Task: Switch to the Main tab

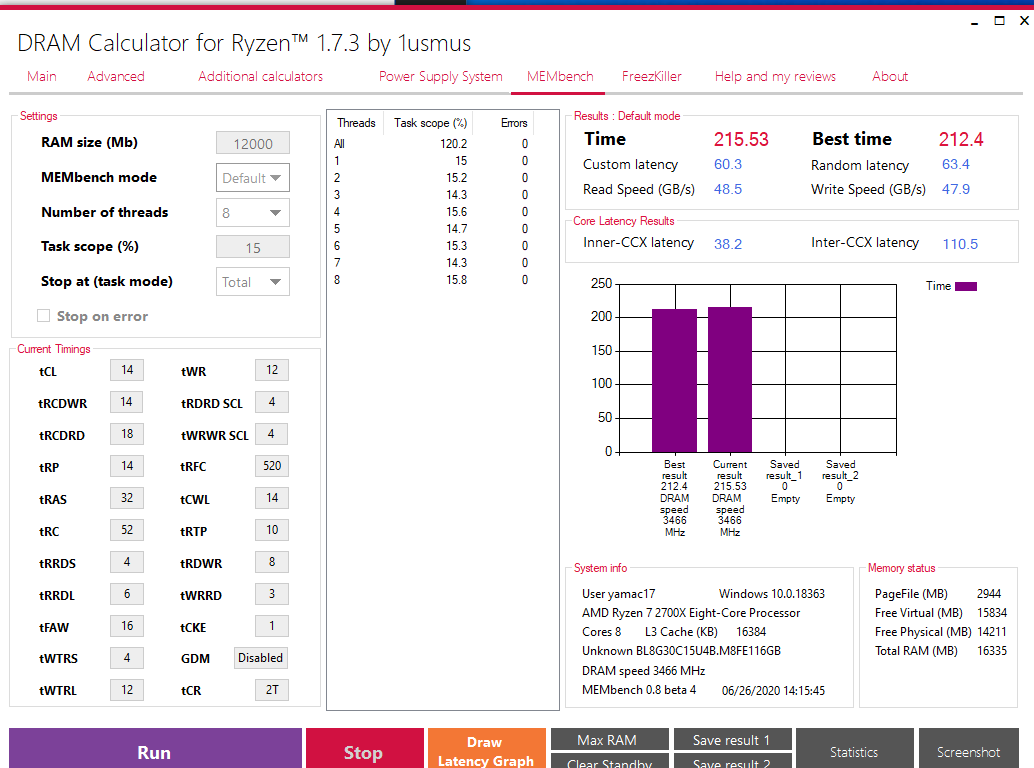Action: tap(42, 76)
